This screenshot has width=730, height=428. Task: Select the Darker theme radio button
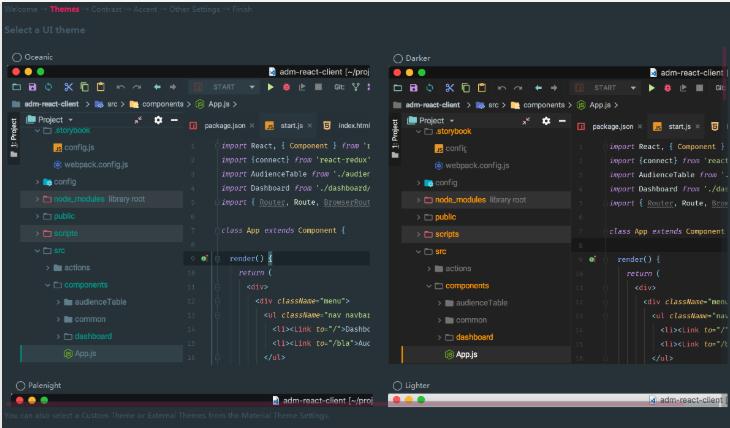point(398,58)
